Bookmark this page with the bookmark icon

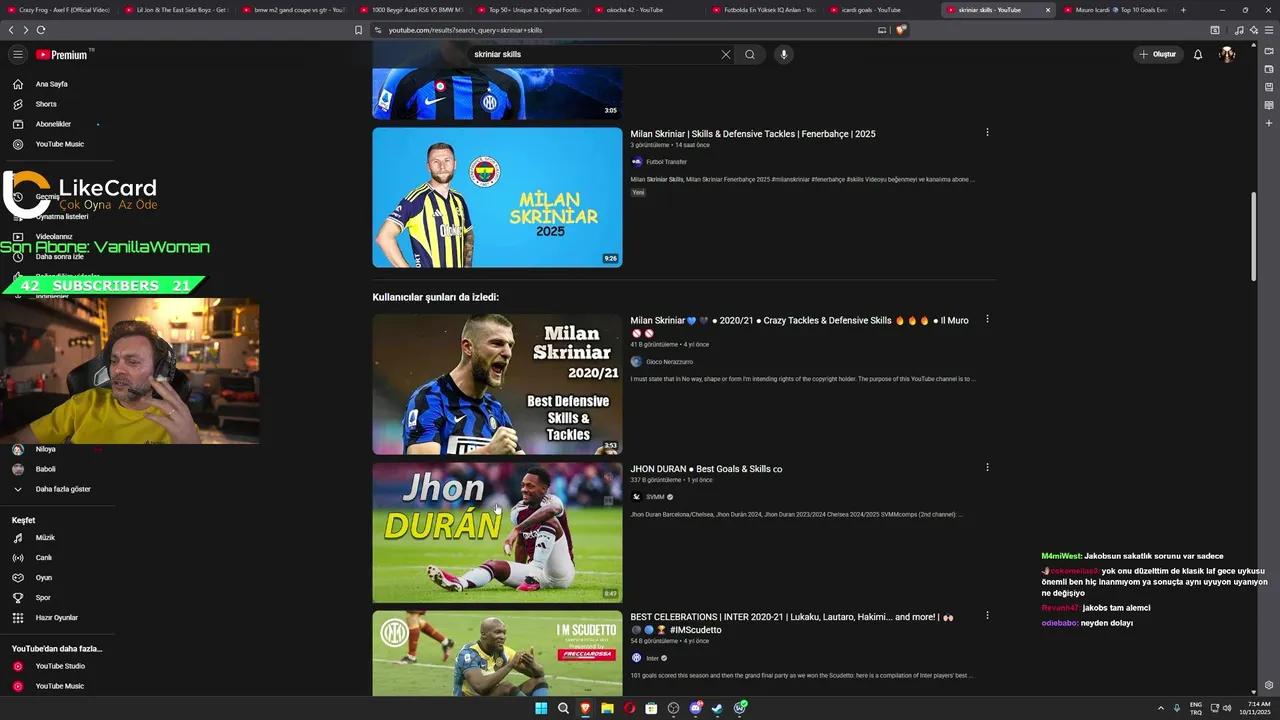tap(358, 30)
